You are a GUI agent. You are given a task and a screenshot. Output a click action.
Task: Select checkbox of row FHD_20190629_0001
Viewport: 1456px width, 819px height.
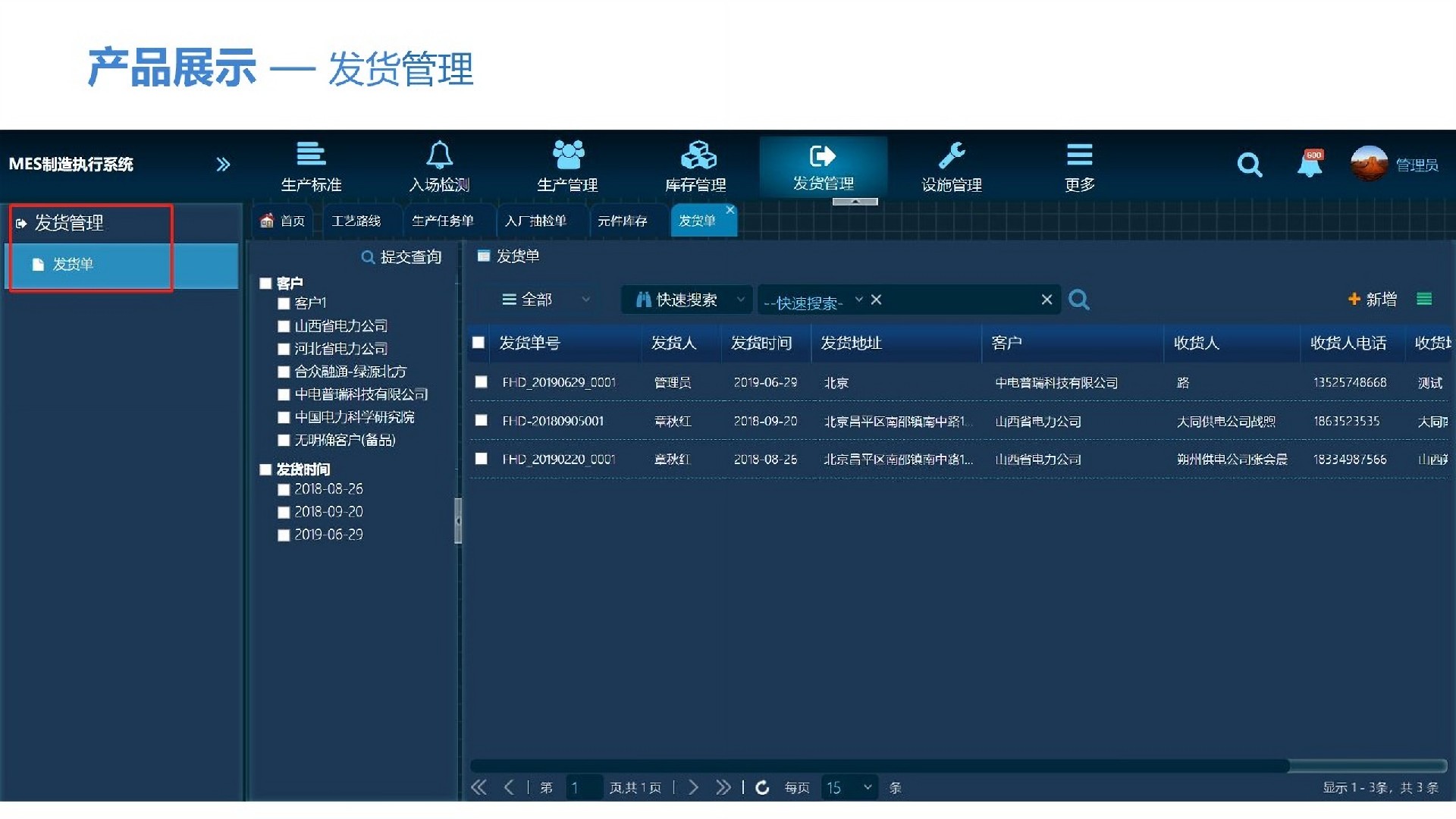(481, 383)
